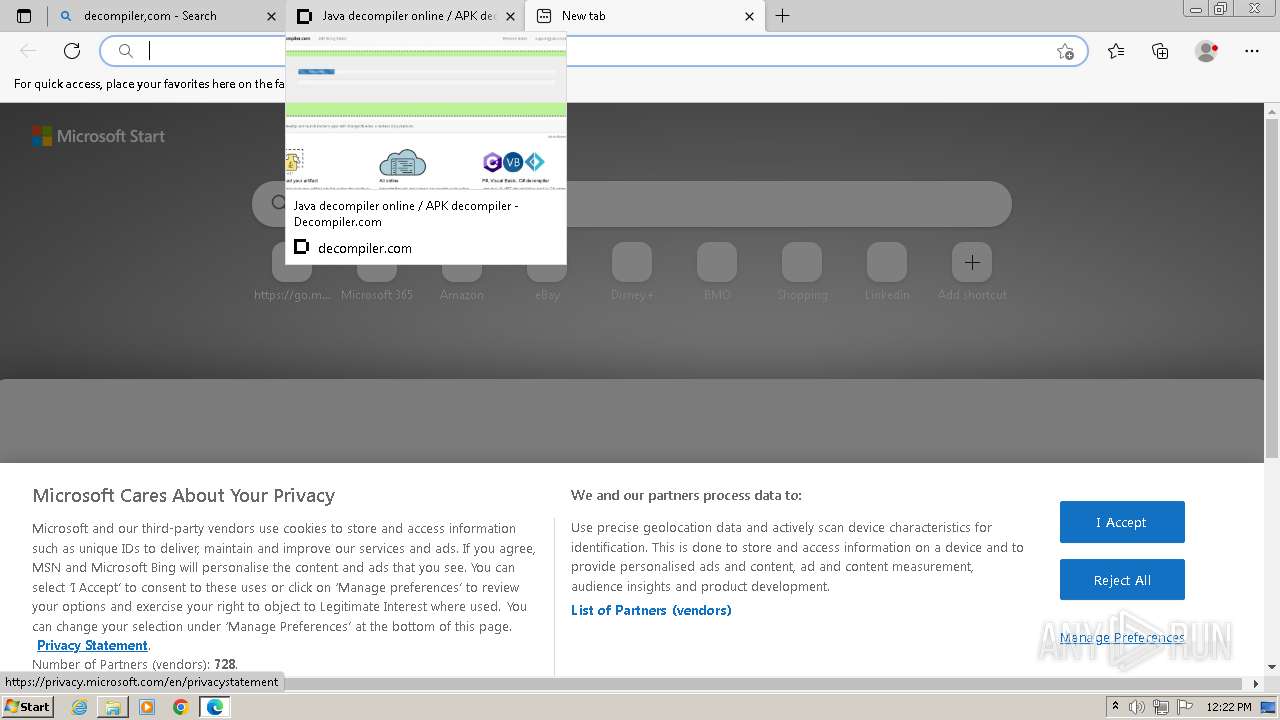1280x720 pixels.
Task: Click the system tray volume icon
Action: pyautogui.click(x=1137, y=707)
